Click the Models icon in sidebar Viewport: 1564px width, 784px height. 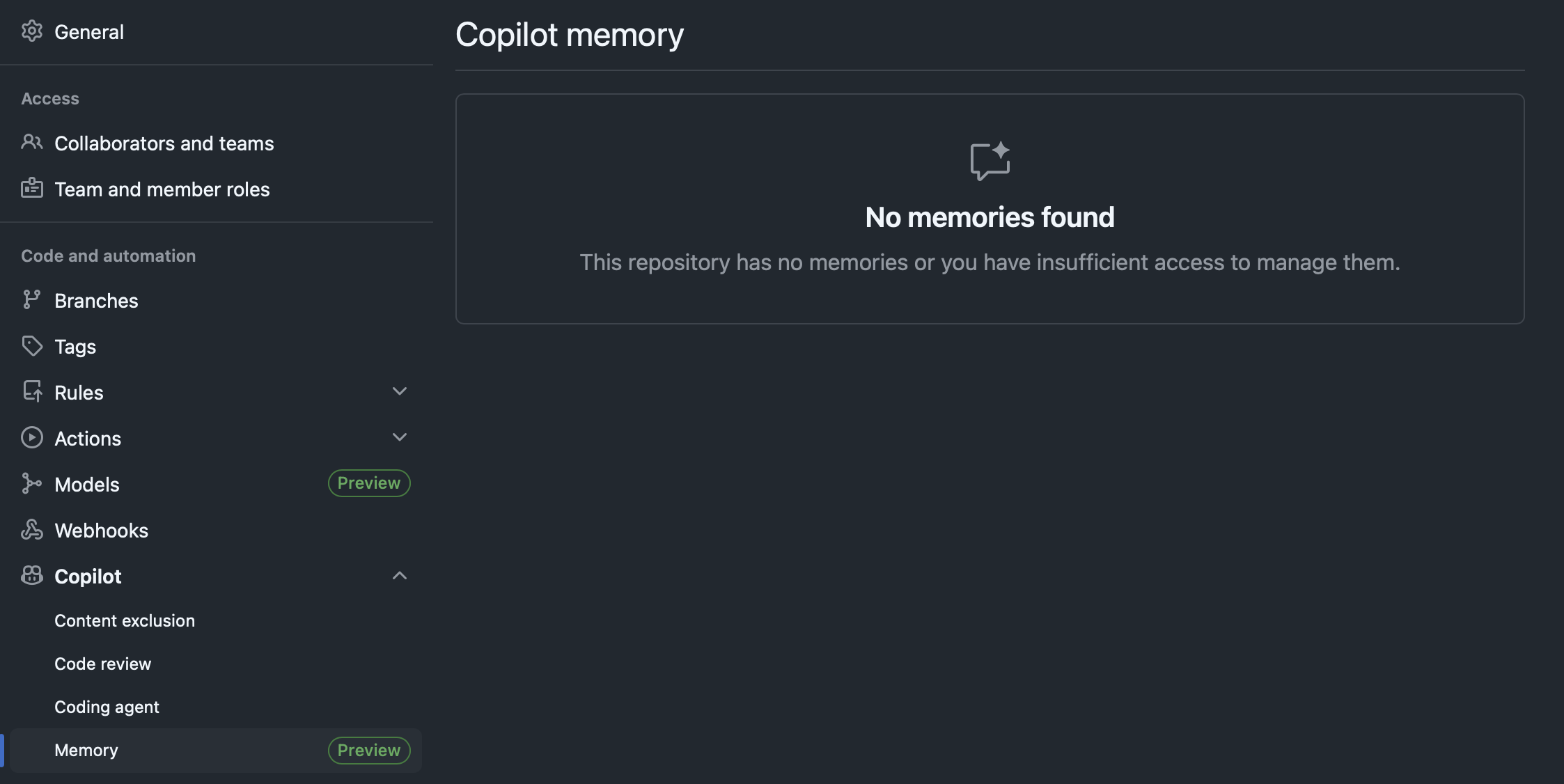click(x=32, y=483)
